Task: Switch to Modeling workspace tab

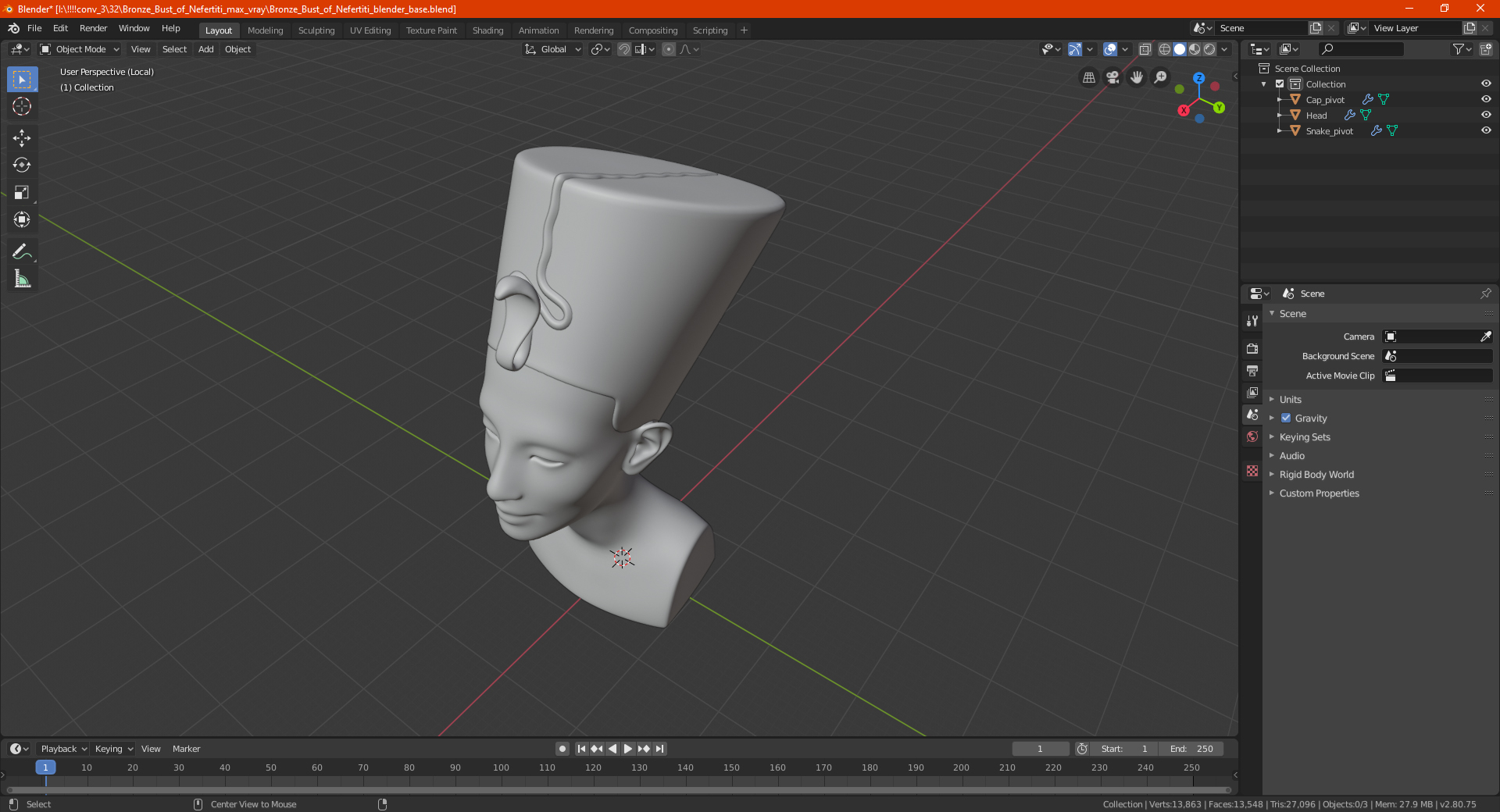Action: pos(265,30)
